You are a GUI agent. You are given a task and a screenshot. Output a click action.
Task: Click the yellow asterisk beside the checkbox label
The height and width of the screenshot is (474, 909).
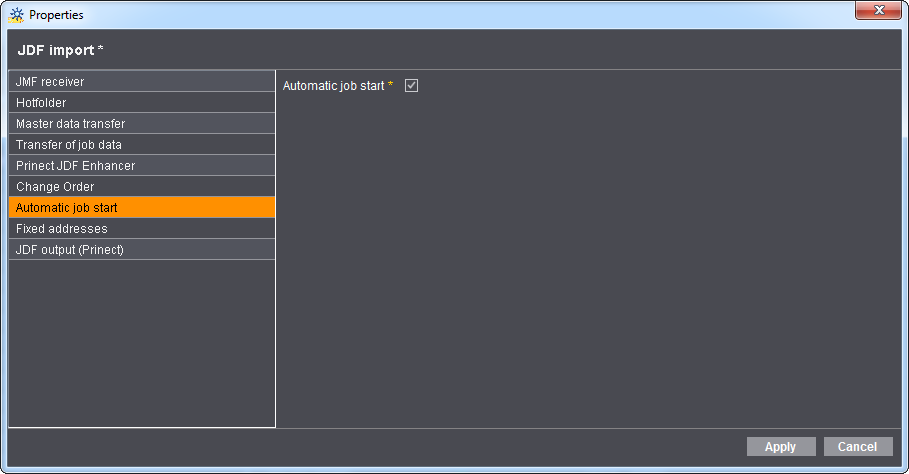(391, 86)
